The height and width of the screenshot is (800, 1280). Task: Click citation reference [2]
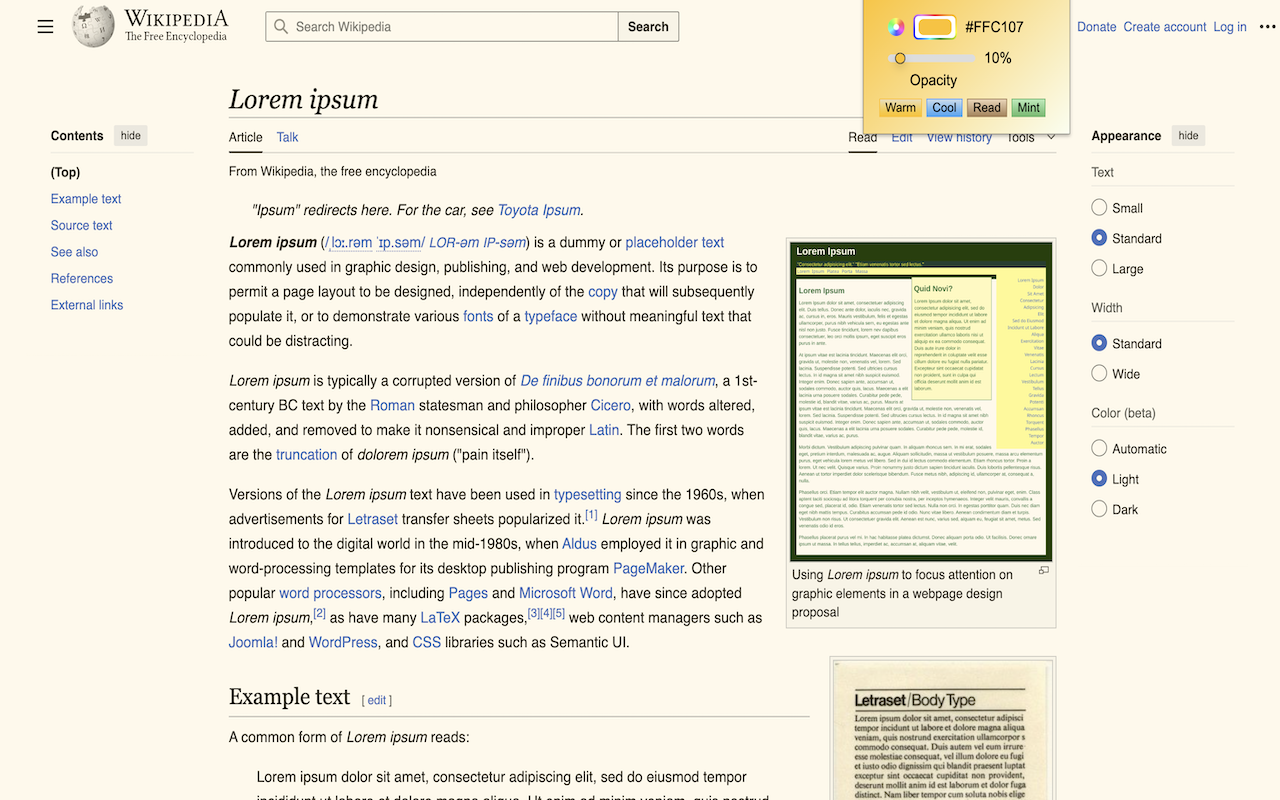tap(319, 613)
